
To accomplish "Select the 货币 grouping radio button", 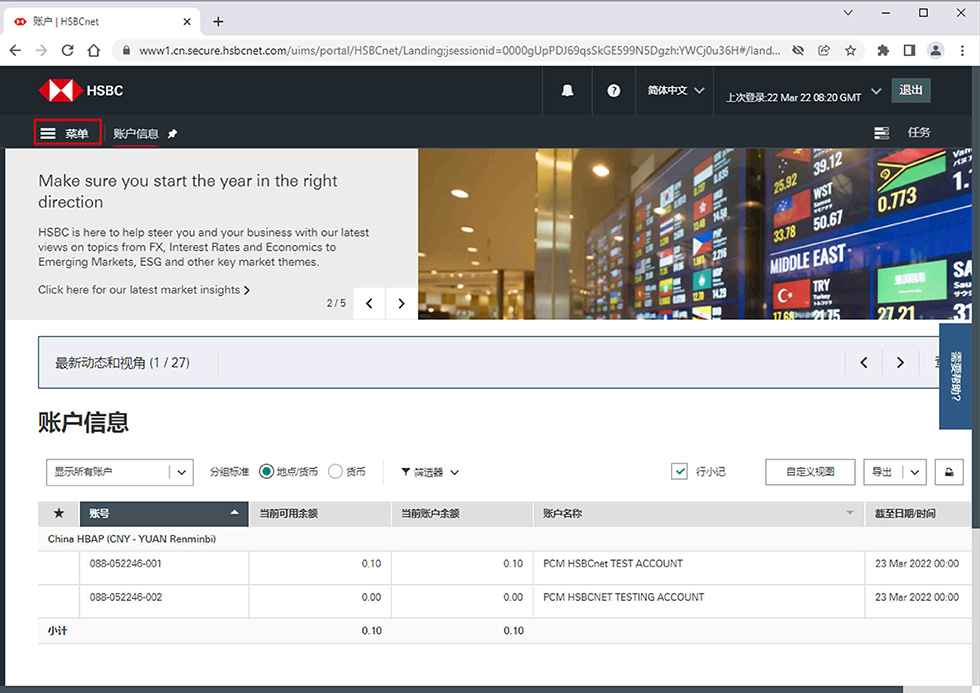I will pyautogui.click(x=335, y=472).
